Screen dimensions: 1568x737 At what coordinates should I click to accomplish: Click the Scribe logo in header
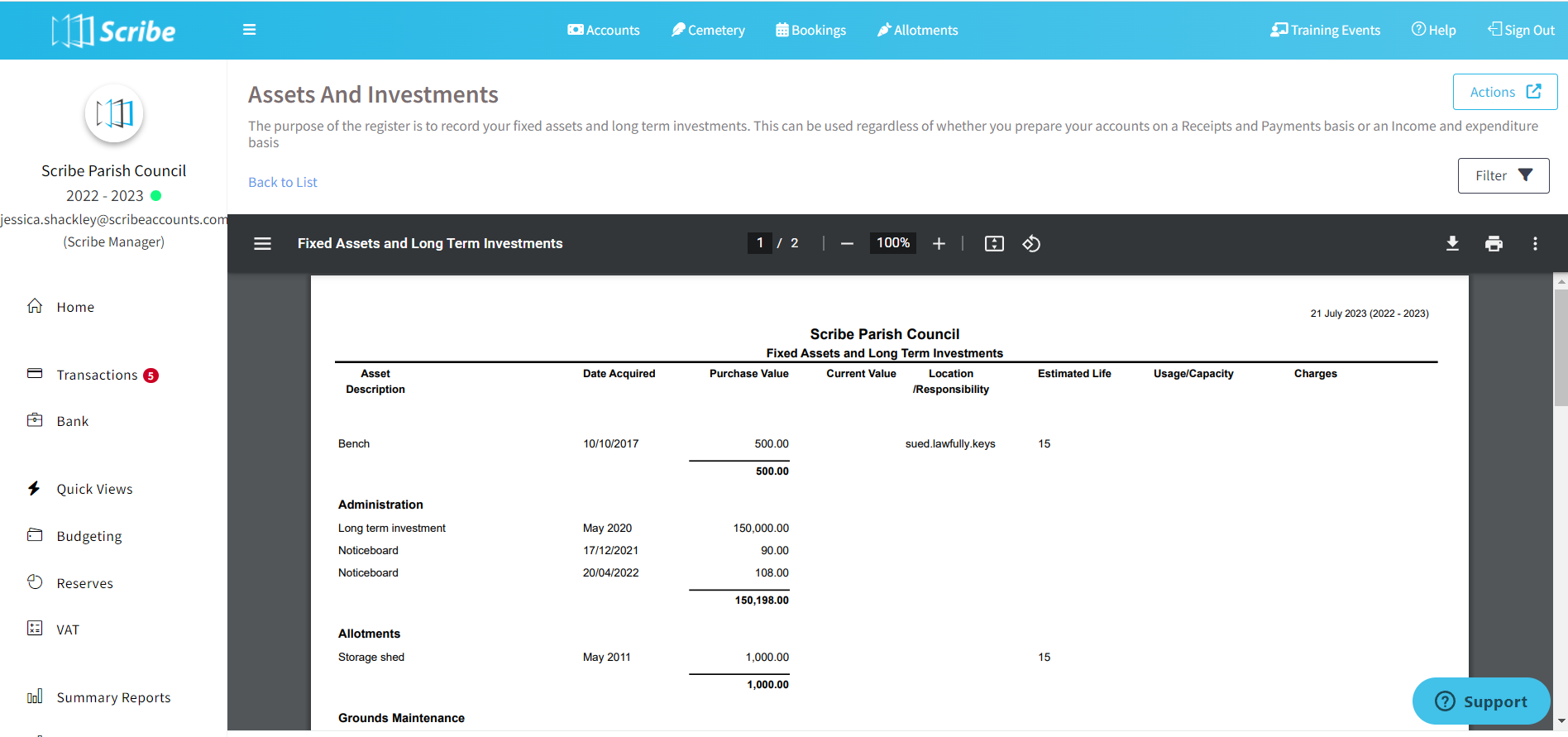(113, 31)
